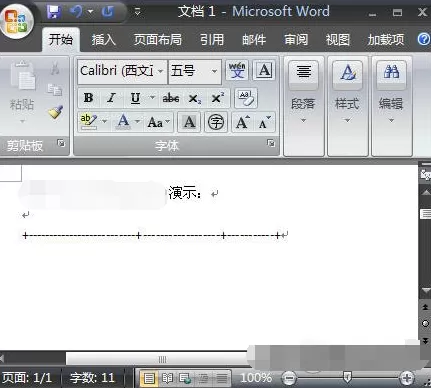Image resolution: width=431 pixels, height=388 pixels.
Task: Cut selection with the scissors icon
Action: (55, 68)
